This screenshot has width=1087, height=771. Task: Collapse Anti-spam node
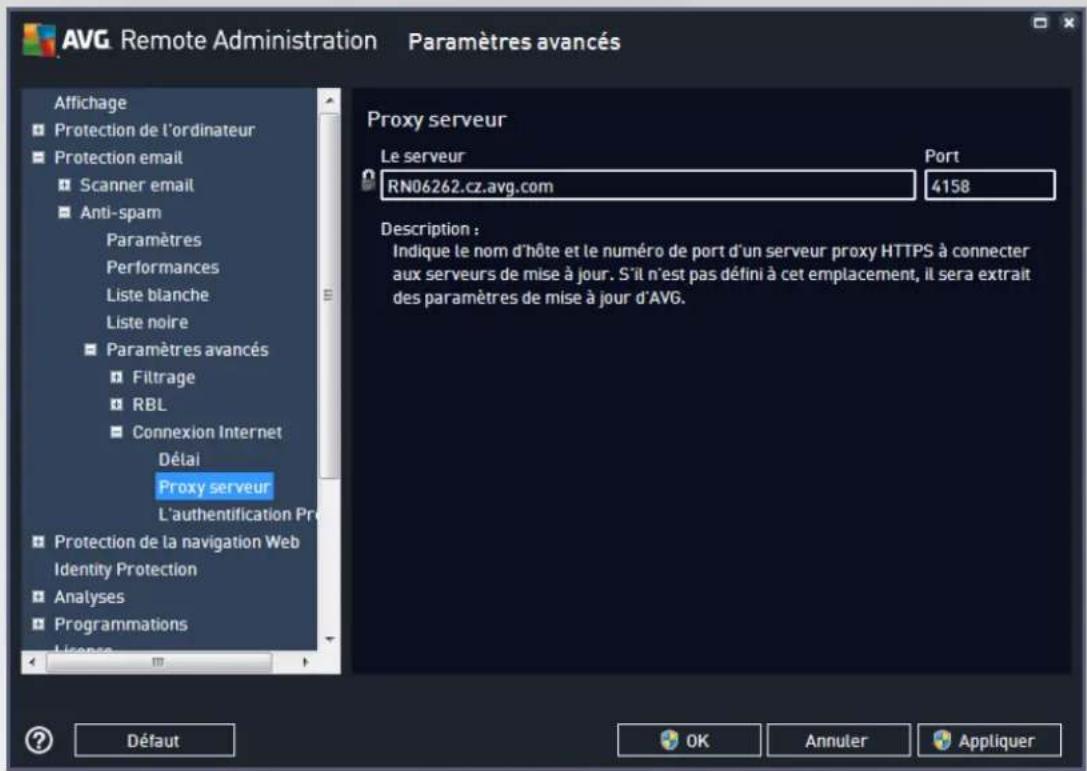click(x=64, y=212)
